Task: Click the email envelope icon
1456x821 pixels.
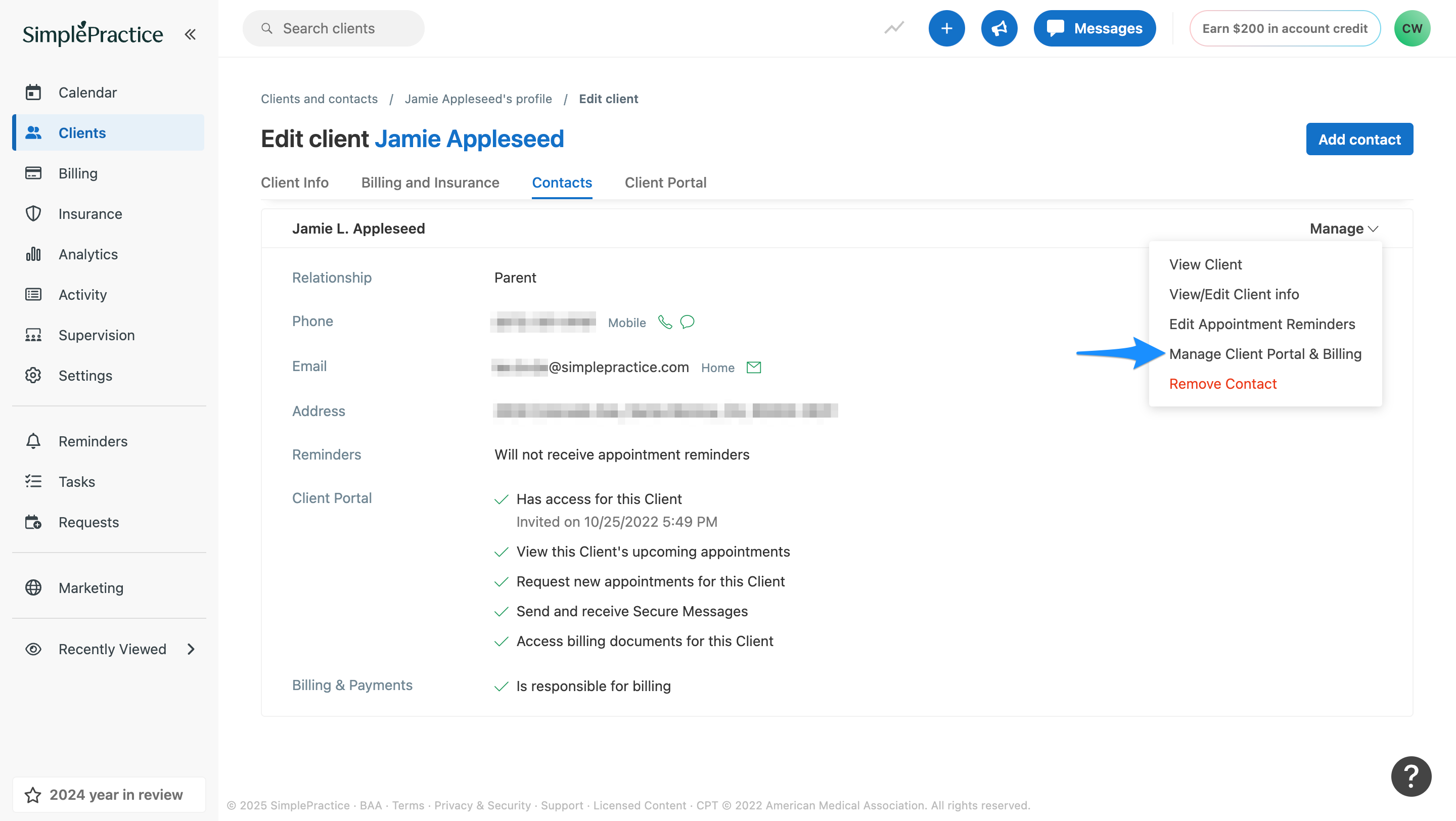Action: tap(754, 367)
